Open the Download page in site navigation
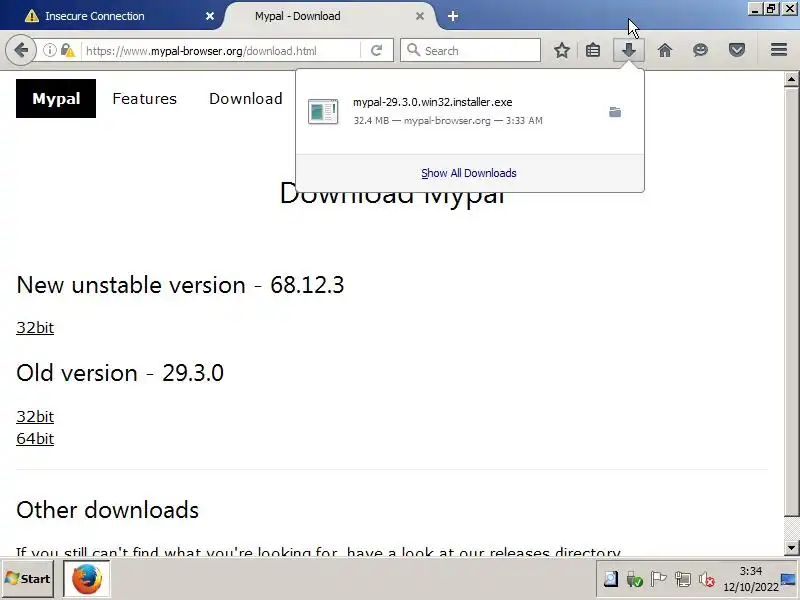Image resolution: width=800 pixels, height=600 pixels. 246,98
